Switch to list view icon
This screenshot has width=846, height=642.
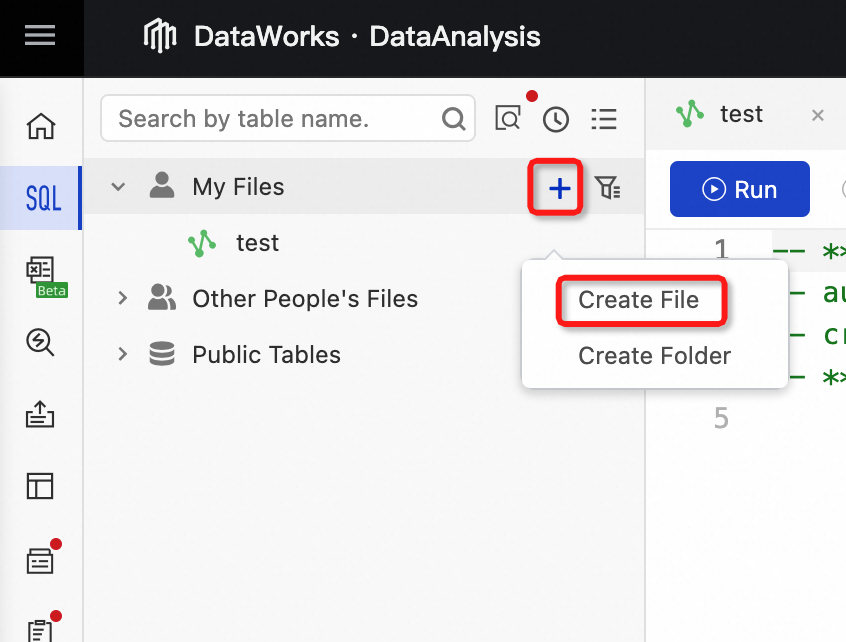coord(604,118)
